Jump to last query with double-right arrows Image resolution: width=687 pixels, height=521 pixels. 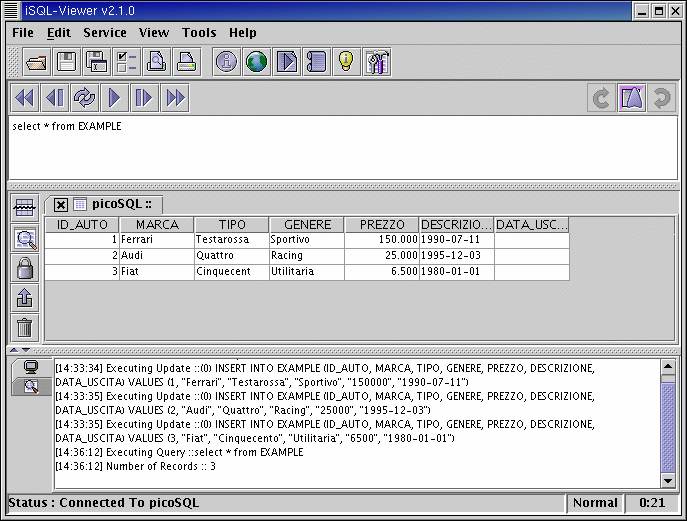[175, 98]
